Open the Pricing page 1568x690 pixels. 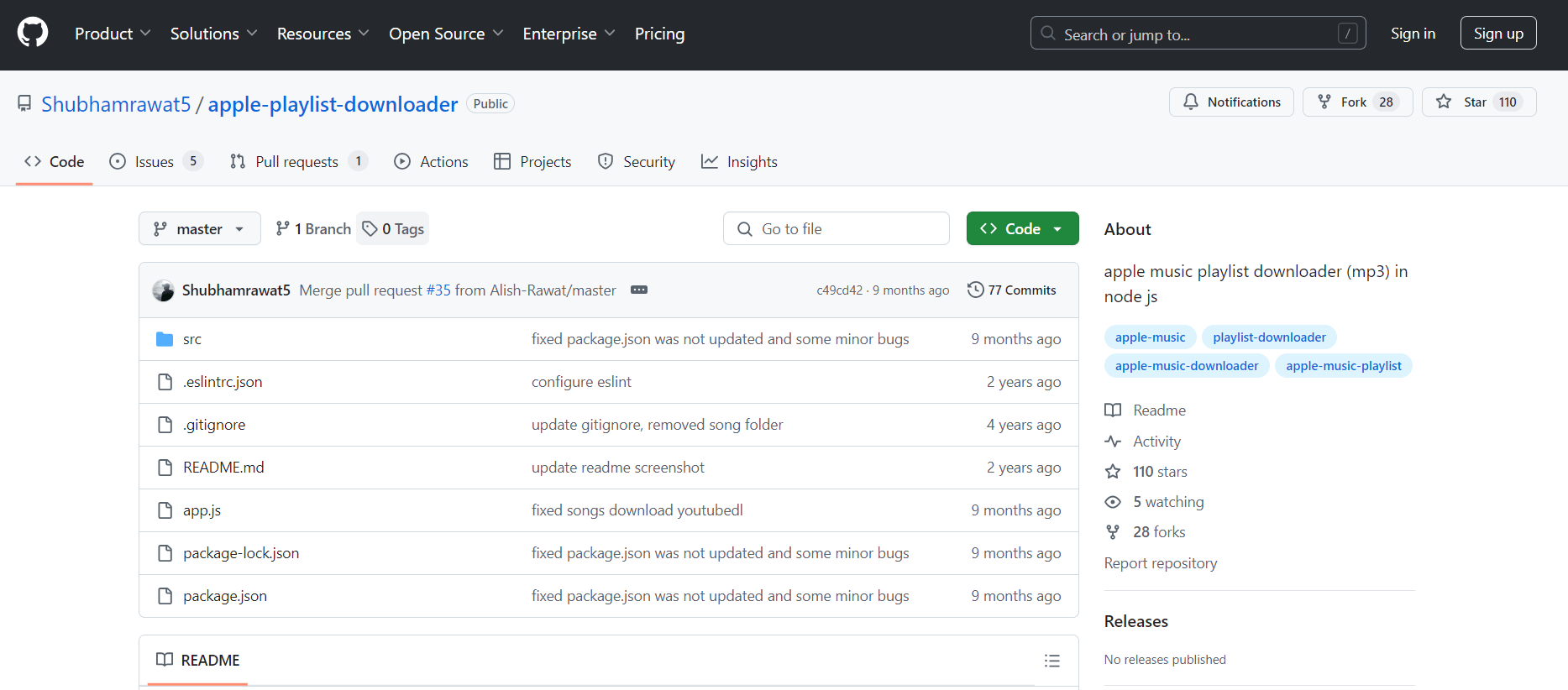659,34
